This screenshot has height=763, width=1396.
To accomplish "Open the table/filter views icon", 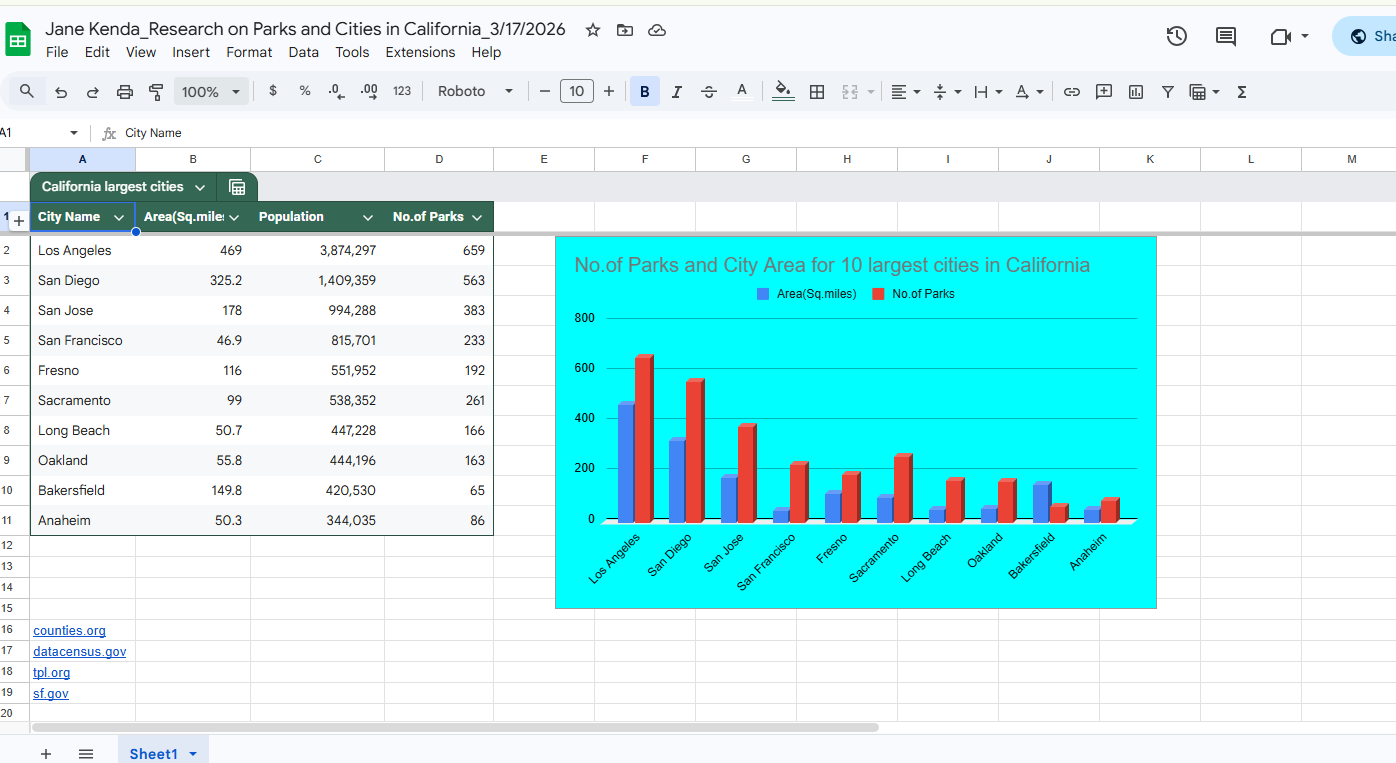I will coord(1204,92).
